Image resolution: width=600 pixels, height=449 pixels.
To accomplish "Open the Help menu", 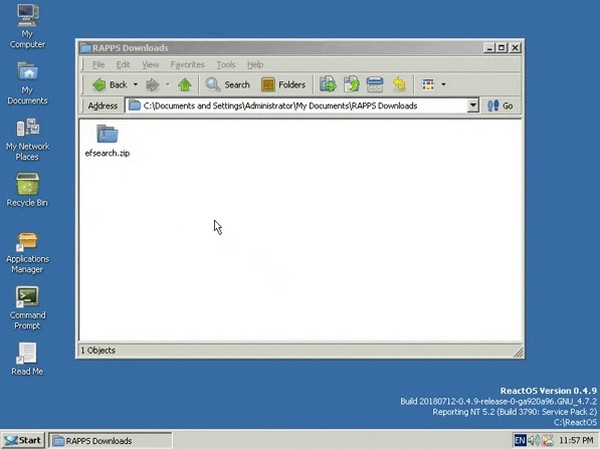I will pos(255,65).
